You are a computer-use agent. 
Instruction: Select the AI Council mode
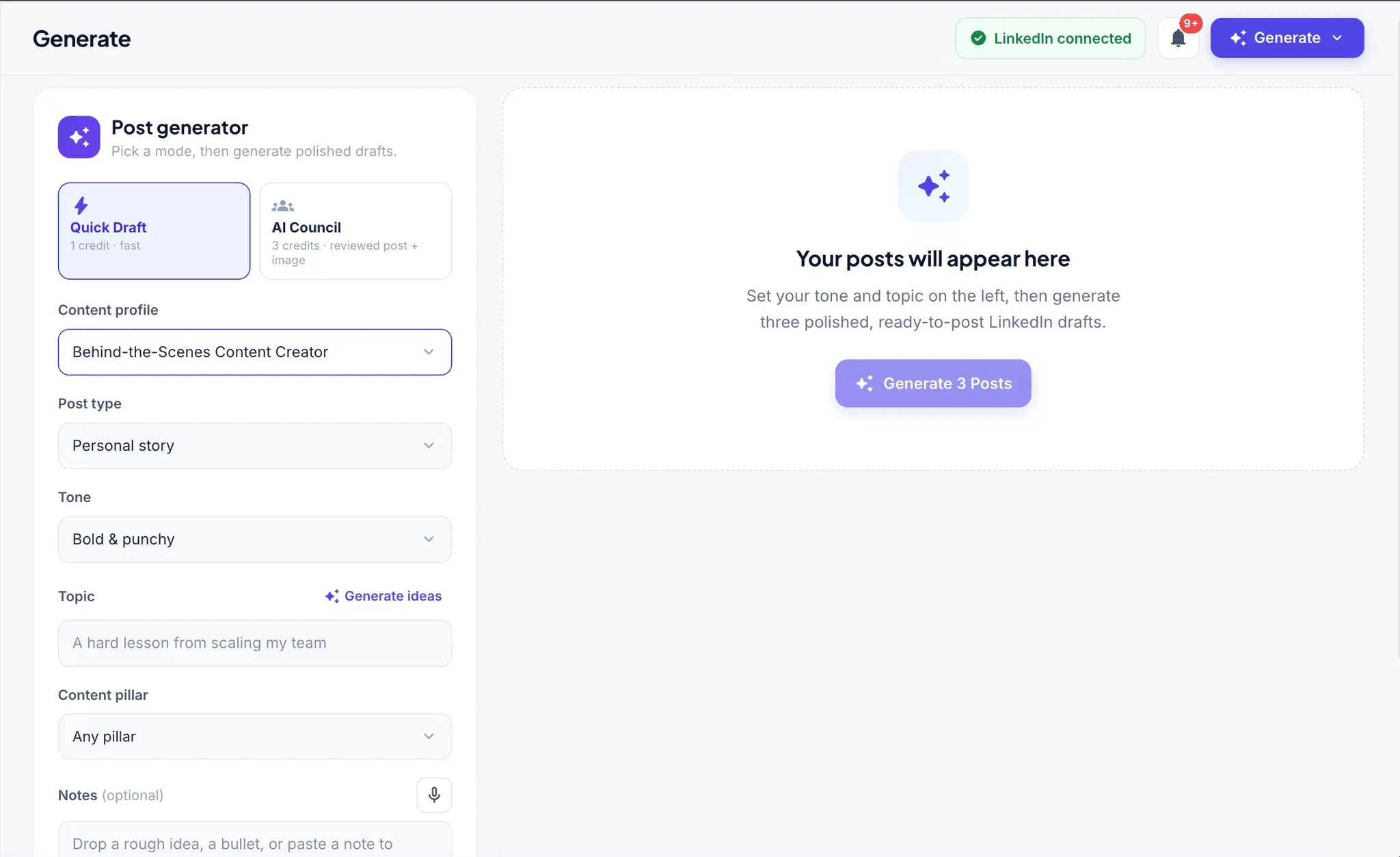point(355,230)
